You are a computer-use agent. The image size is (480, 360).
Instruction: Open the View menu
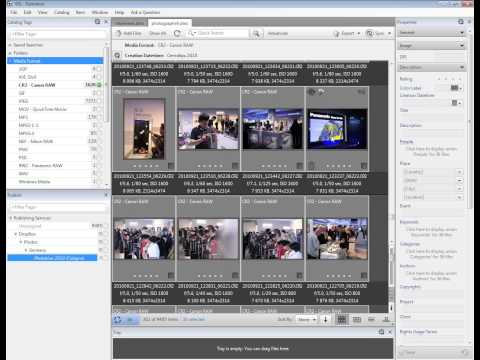(42, 12)
